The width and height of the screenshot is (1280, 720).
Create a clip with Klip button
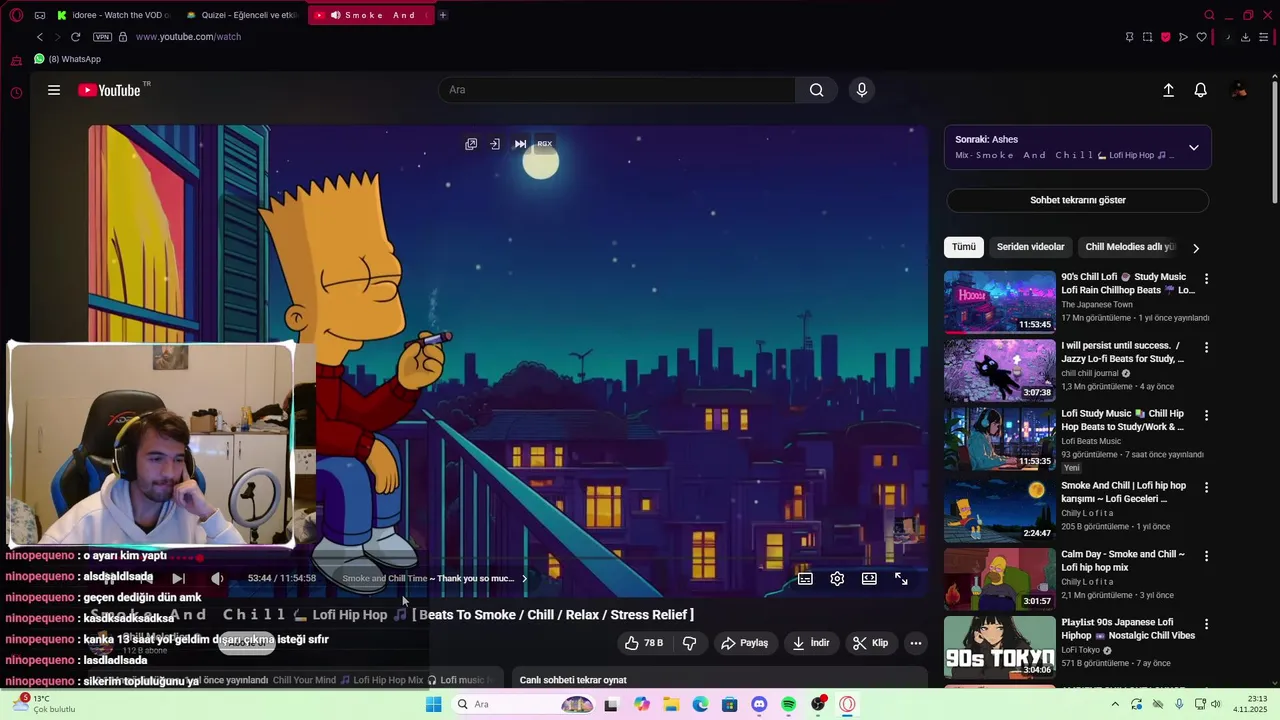[870, 643]
